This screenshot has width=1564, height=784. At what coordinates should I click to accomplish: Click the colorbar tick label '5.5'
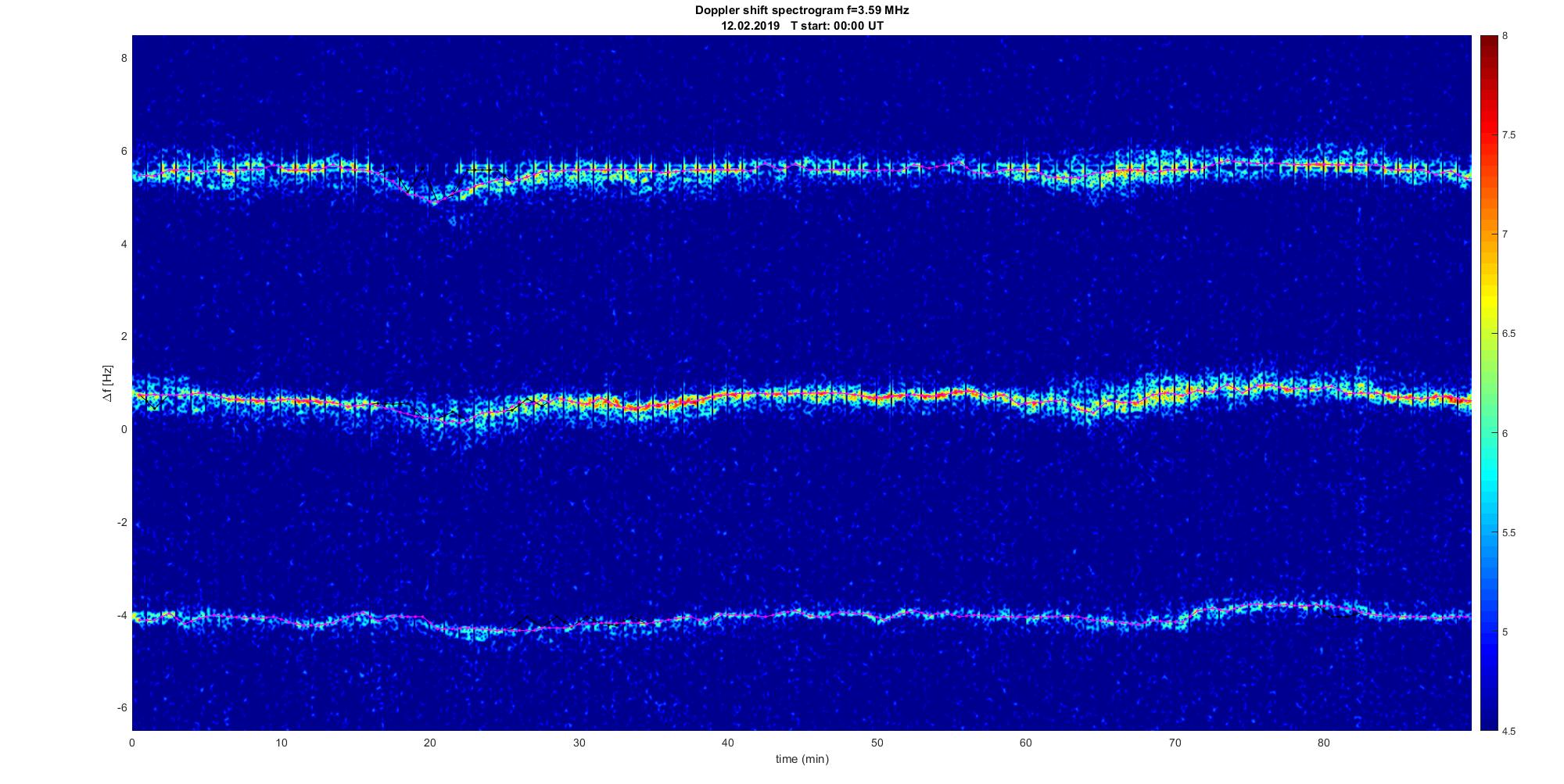click(x=1509, y=533)
